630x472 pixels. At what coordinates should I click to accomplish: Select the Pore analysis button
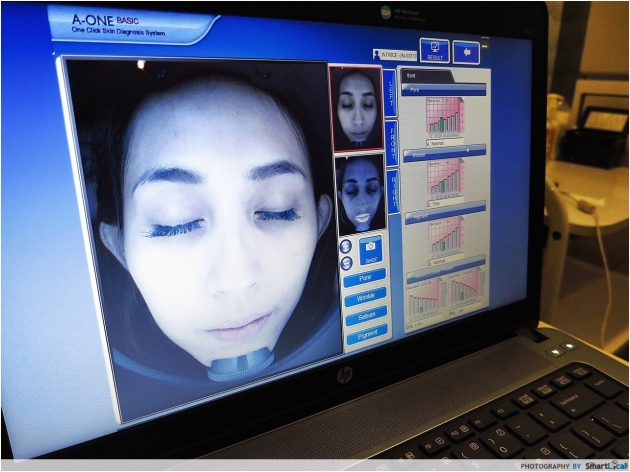click(365, 278)
